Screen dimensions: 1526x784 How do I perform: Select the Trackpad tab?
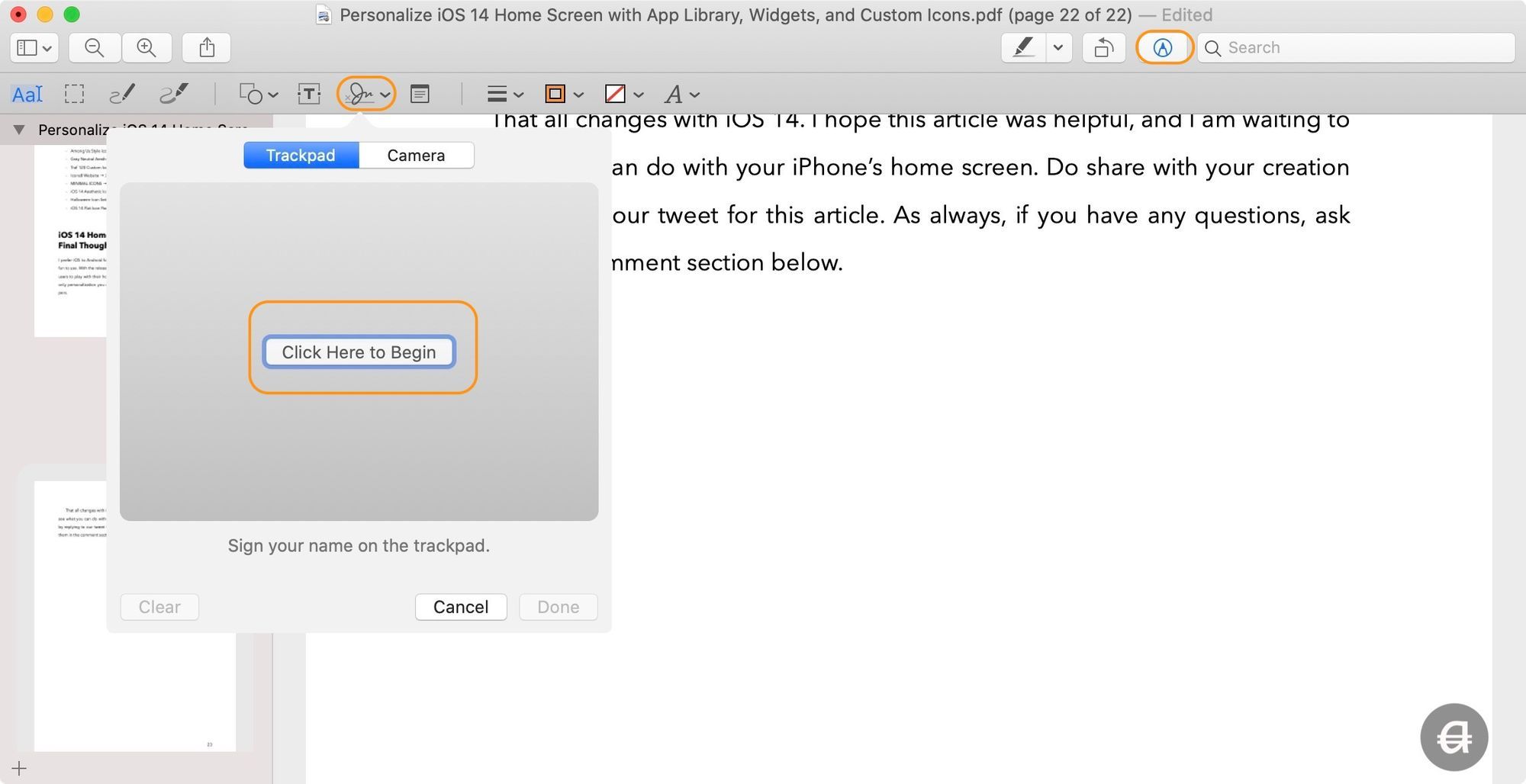[301, 156]
